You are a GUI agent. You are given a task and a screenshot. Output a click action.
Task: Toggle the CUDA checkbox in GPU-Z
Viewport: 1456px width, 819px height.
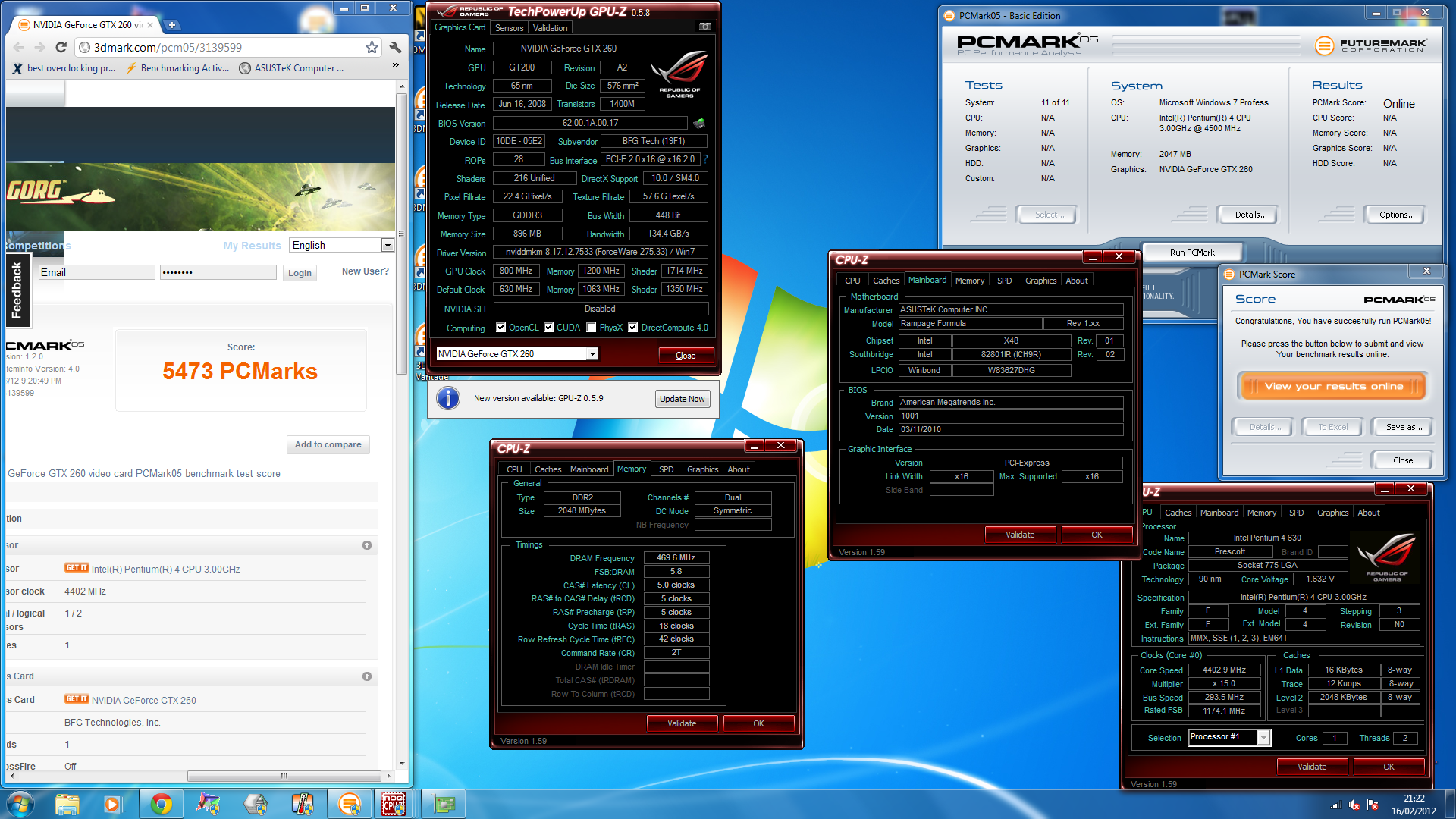tap(548, 328)
